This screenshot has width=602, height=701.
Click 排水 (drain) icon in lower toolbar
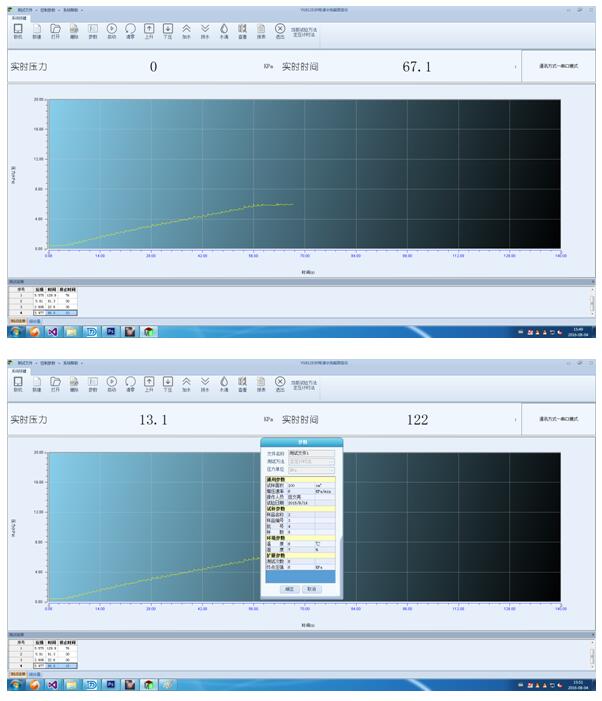pyautogui.click(x=205, y=383)
